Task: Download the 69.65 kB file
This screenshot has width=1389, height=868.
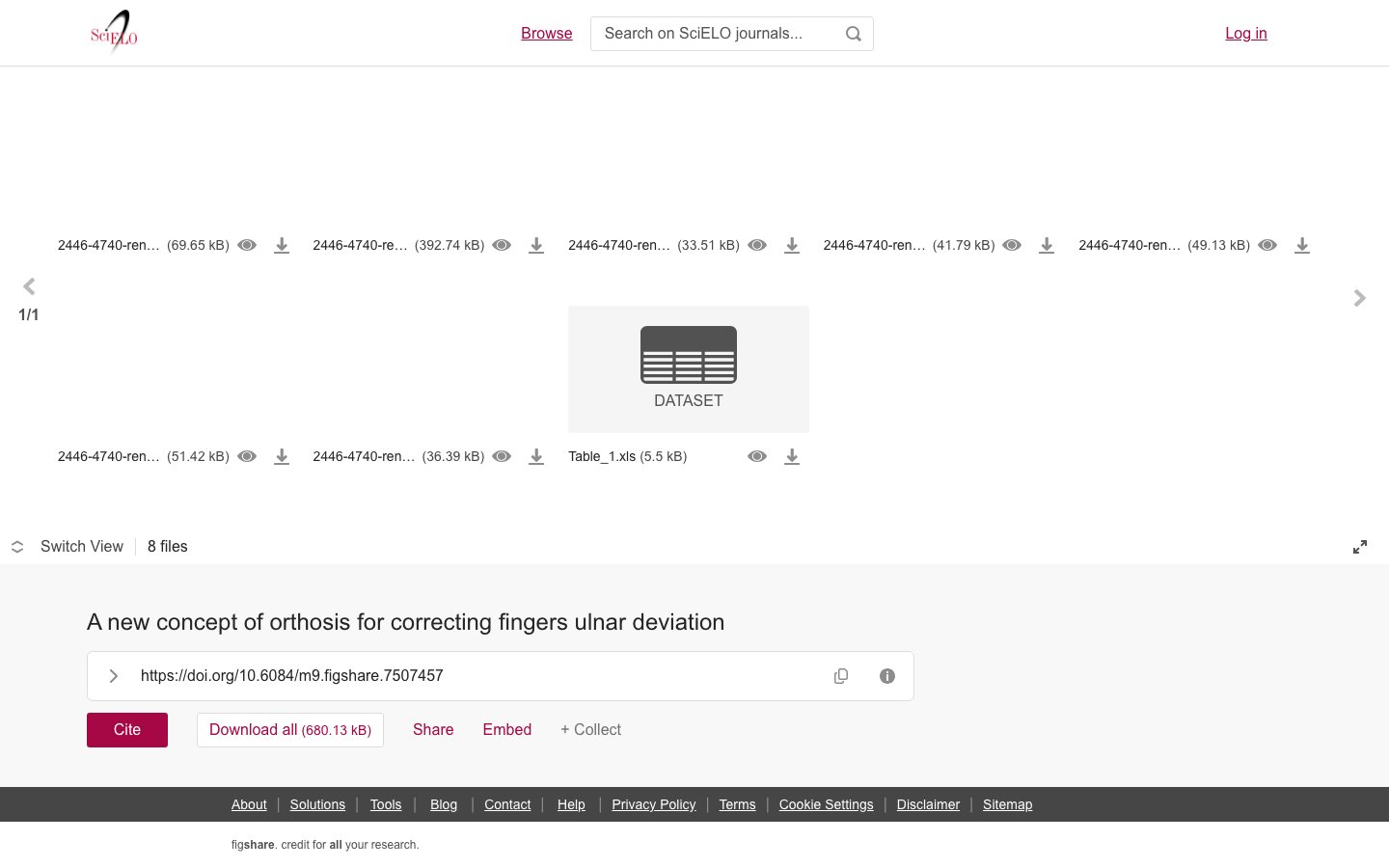Action: click(x=282, y=245)
